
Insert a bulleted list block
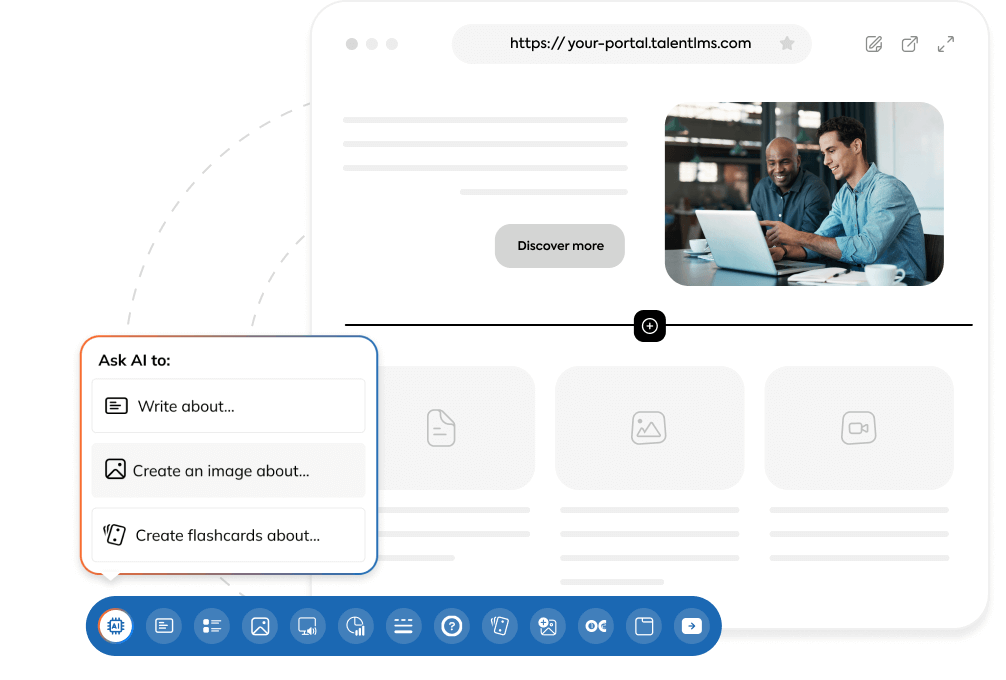[x=212, y=626]
